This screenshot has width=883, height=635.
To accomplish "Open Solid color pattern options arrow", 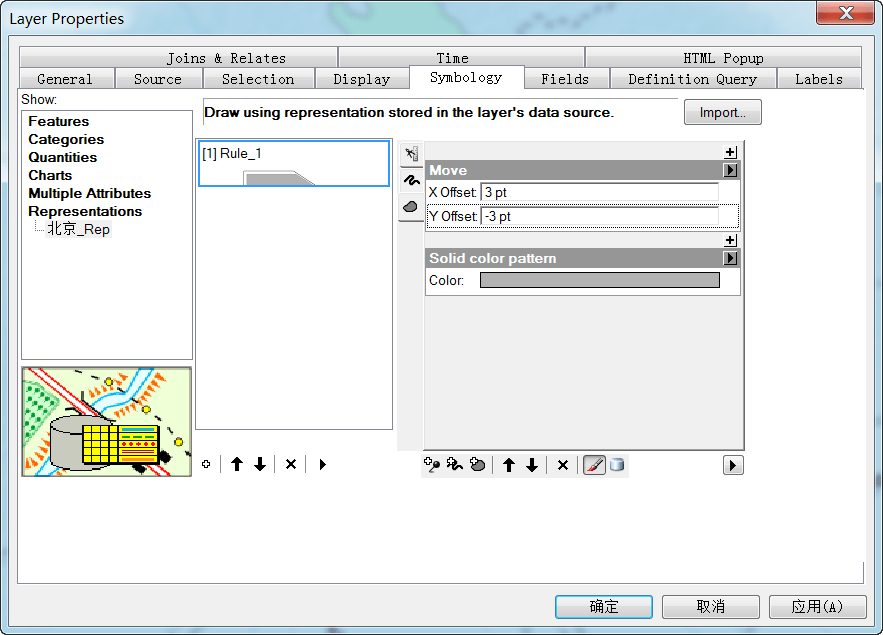I will tap(730, 258).
